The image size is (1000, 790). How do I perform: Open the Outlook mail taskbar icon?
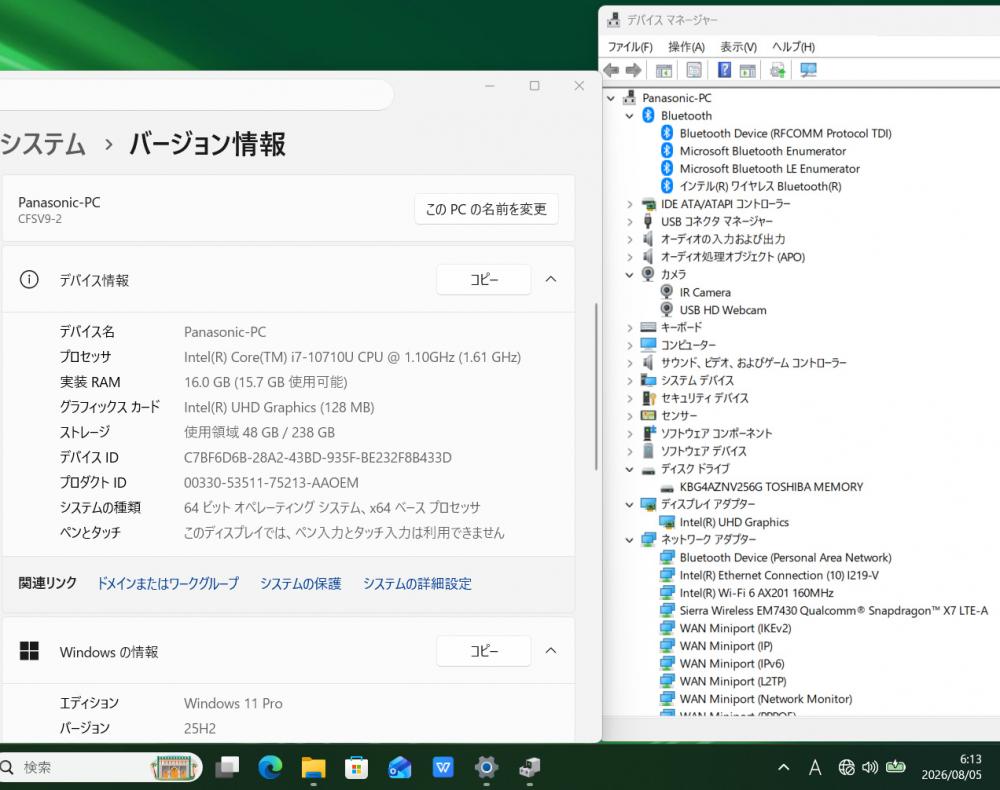click(x=400, y=767)
